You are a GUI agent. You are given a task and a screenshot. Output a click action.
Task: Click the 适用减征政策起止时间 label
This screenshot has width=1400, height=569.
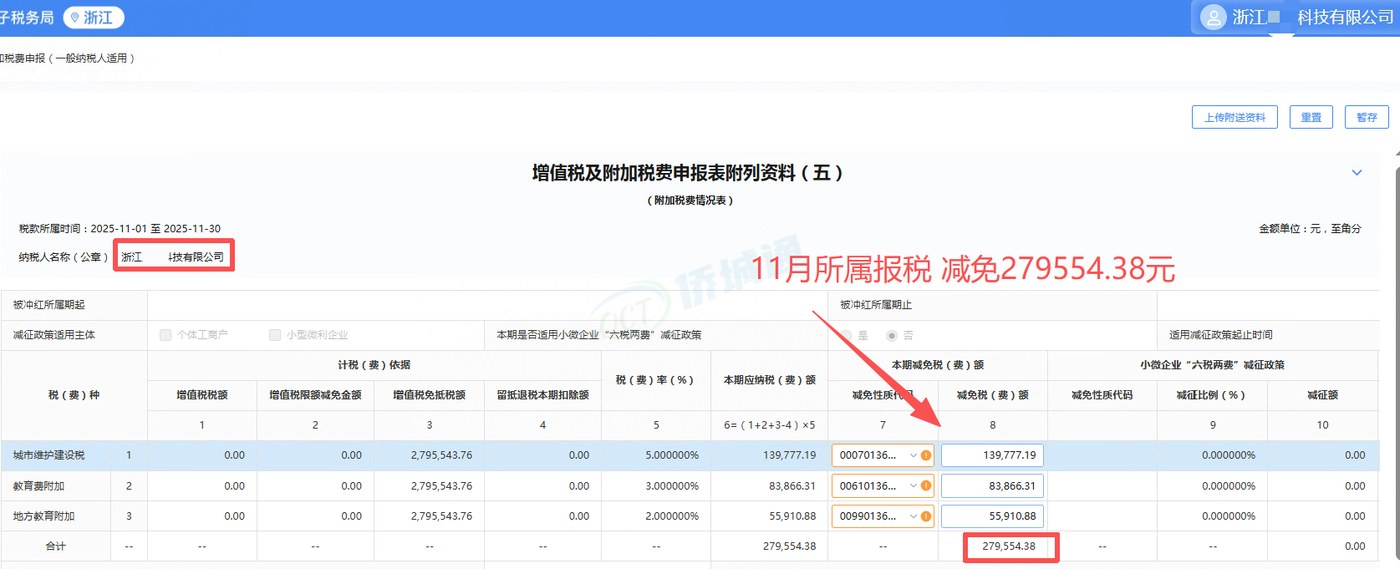(x=1221, y=335)
